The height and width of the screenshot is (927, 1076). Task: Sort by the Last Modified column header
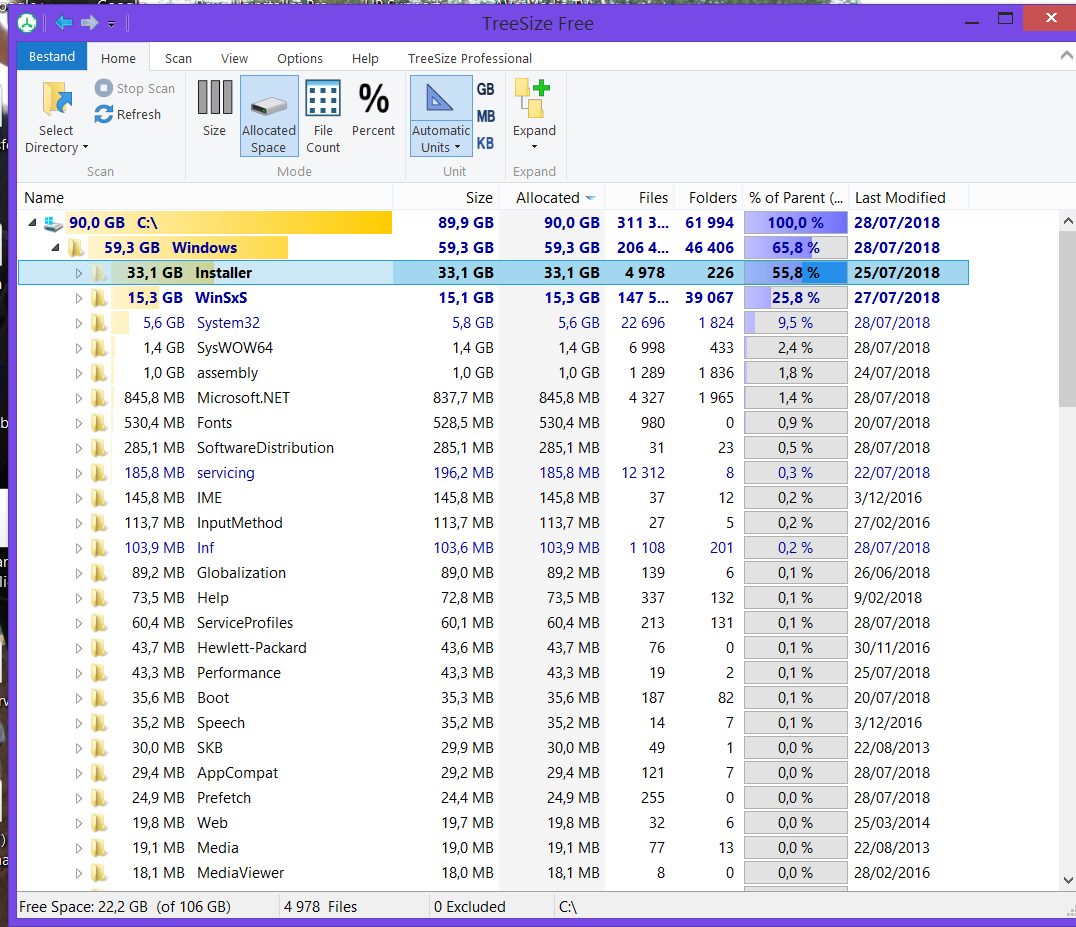point(909,198)
